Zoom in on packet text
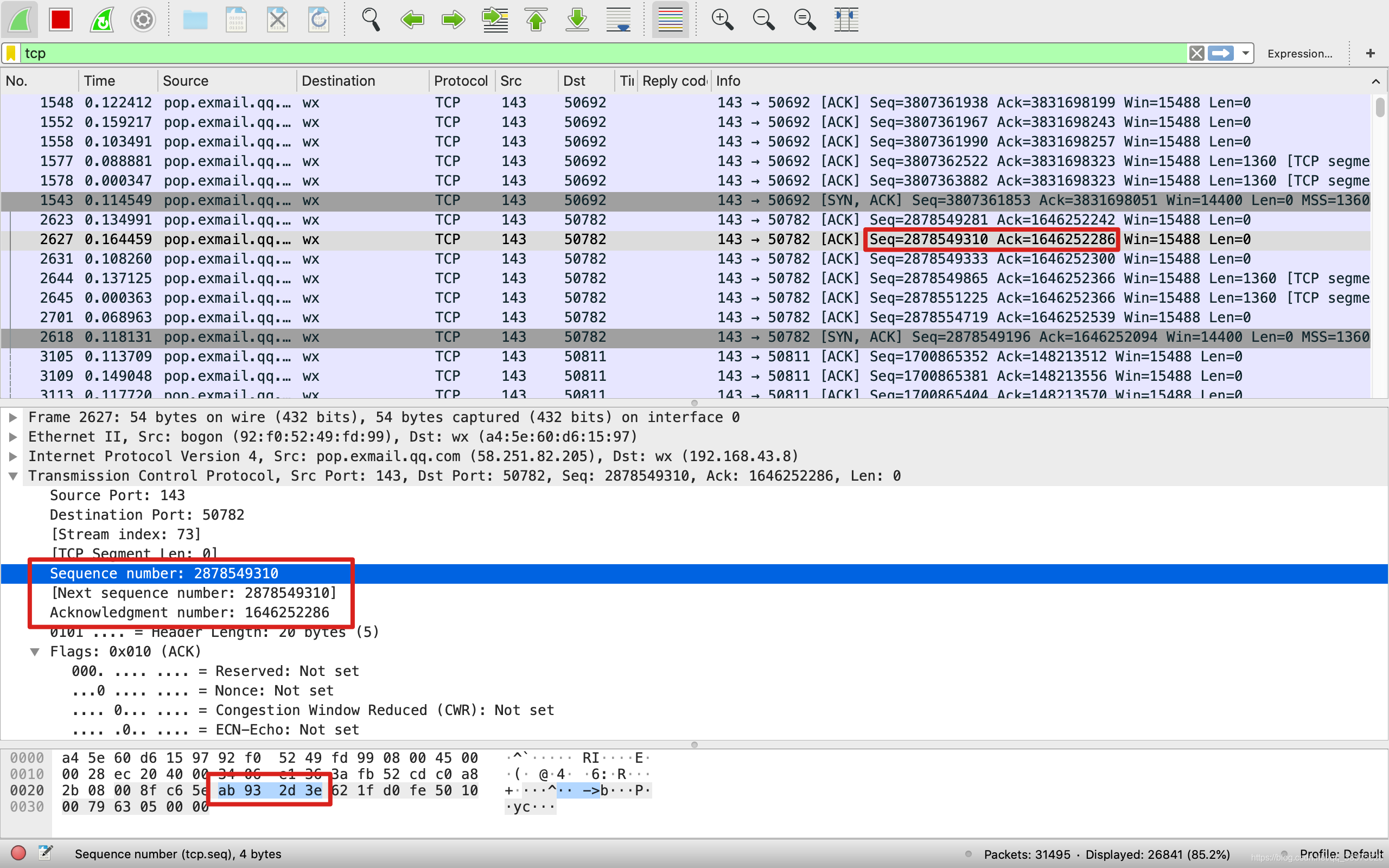The width and height of the screenshot is (1389, 868). point(722,20)
